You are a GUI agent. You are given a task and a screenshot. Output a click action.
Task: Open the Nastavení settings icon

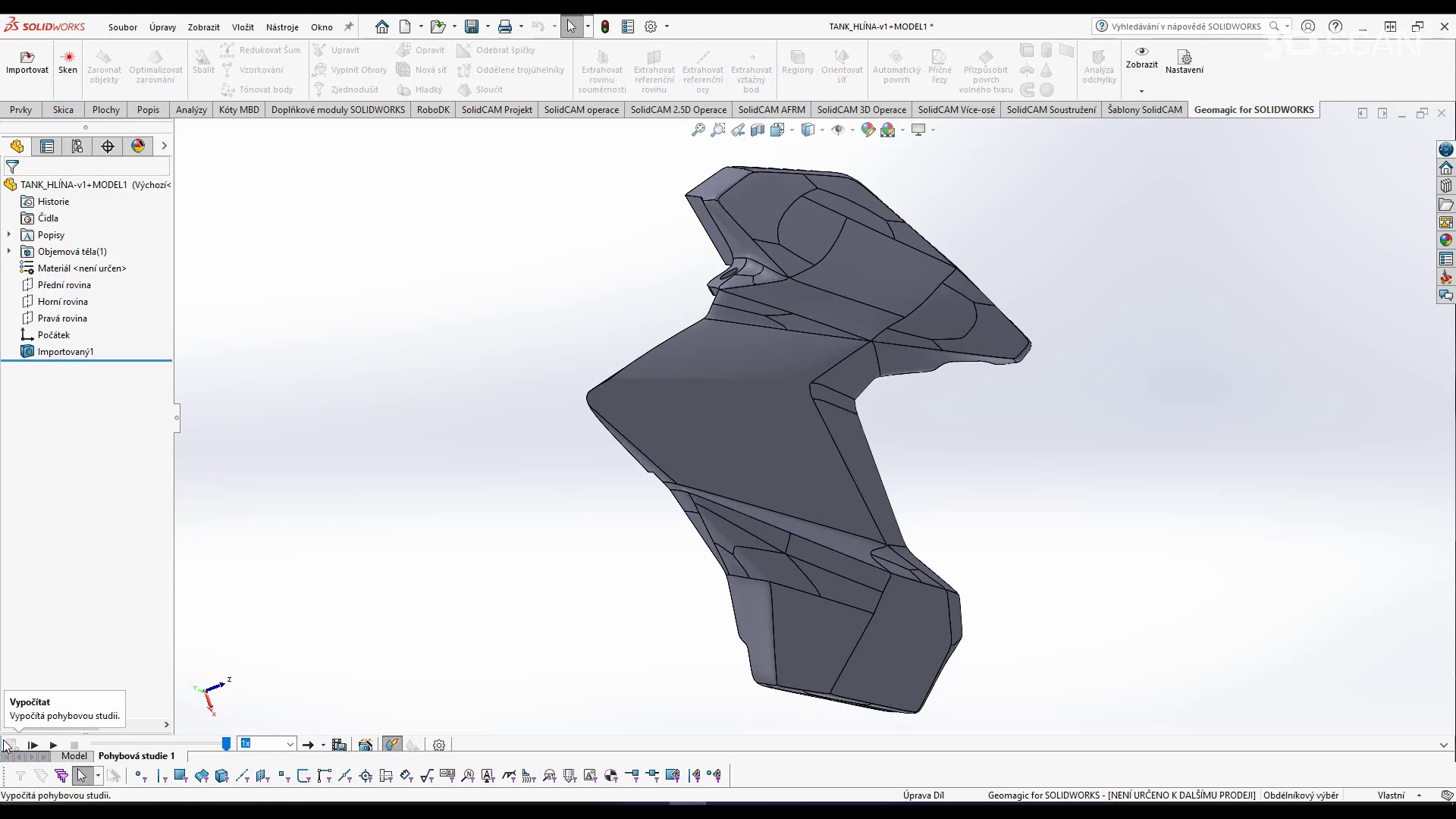pos(1185,58)
